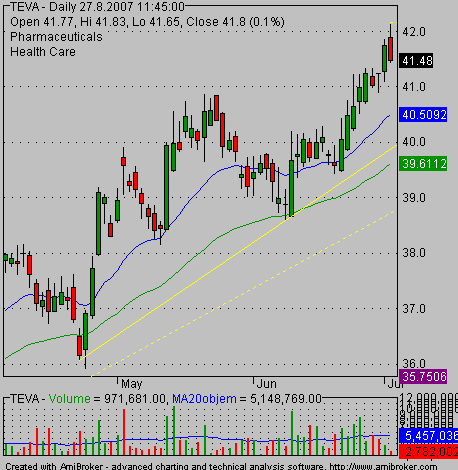The image size is (458, 470).
Task: Click the May date axis label
Action: coord(132,384)
